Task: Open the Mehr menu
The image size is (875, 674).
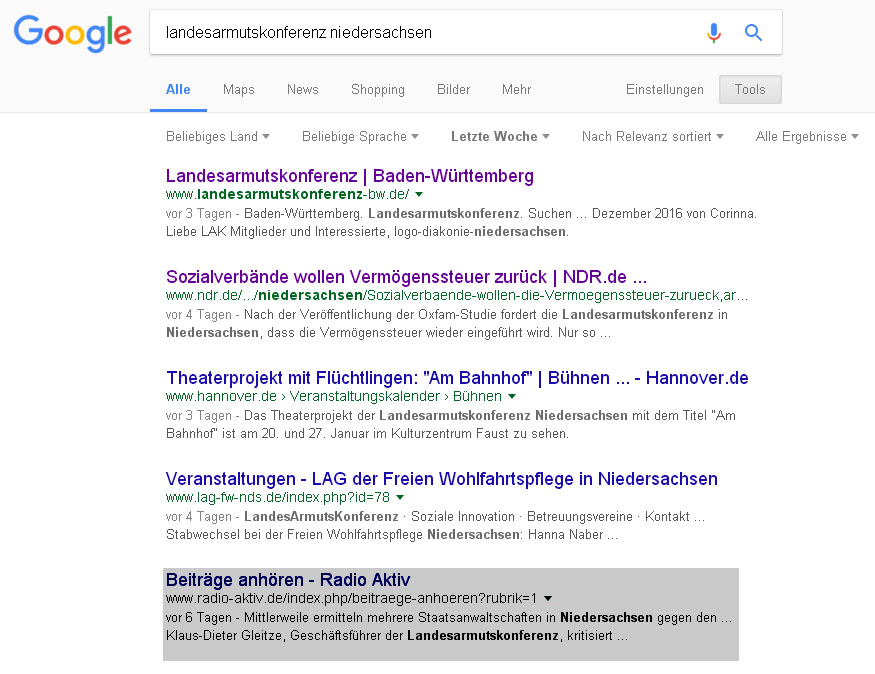Action: pos(516,89)
